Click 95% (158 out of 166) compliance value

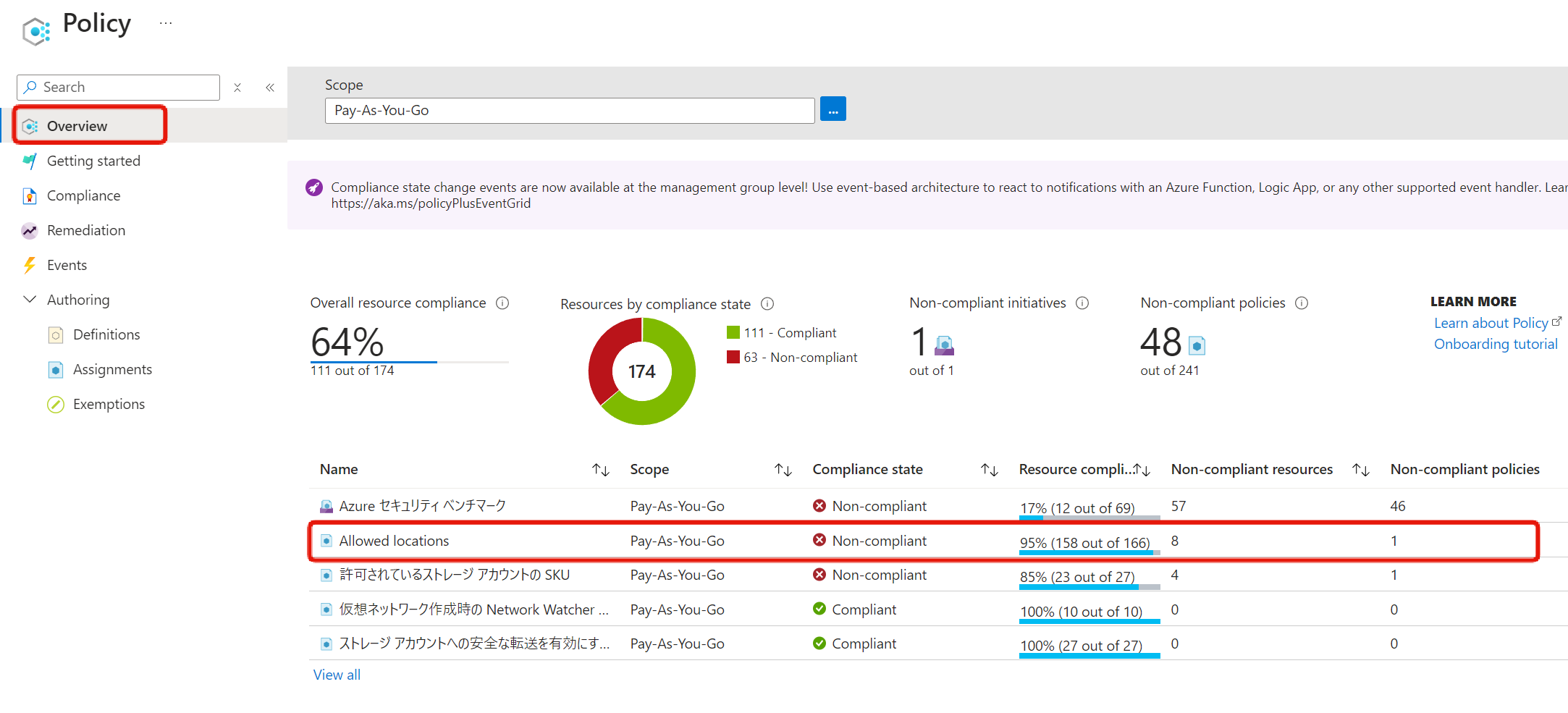[1084, 543]
